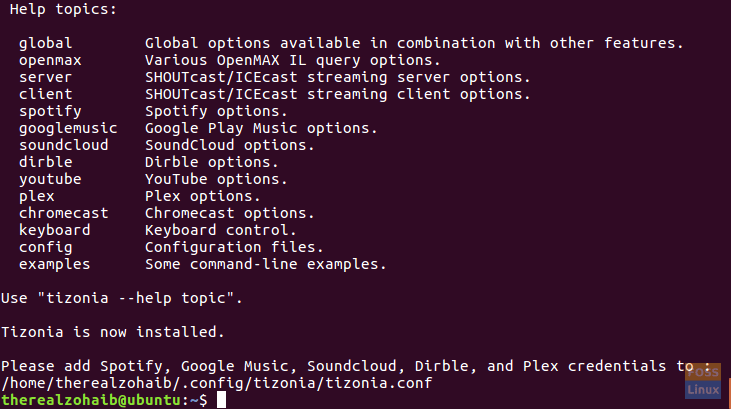This screenshot has width=731, height=409.
Task: Click the 'plex' help topic name
Action: coord(37,196)
